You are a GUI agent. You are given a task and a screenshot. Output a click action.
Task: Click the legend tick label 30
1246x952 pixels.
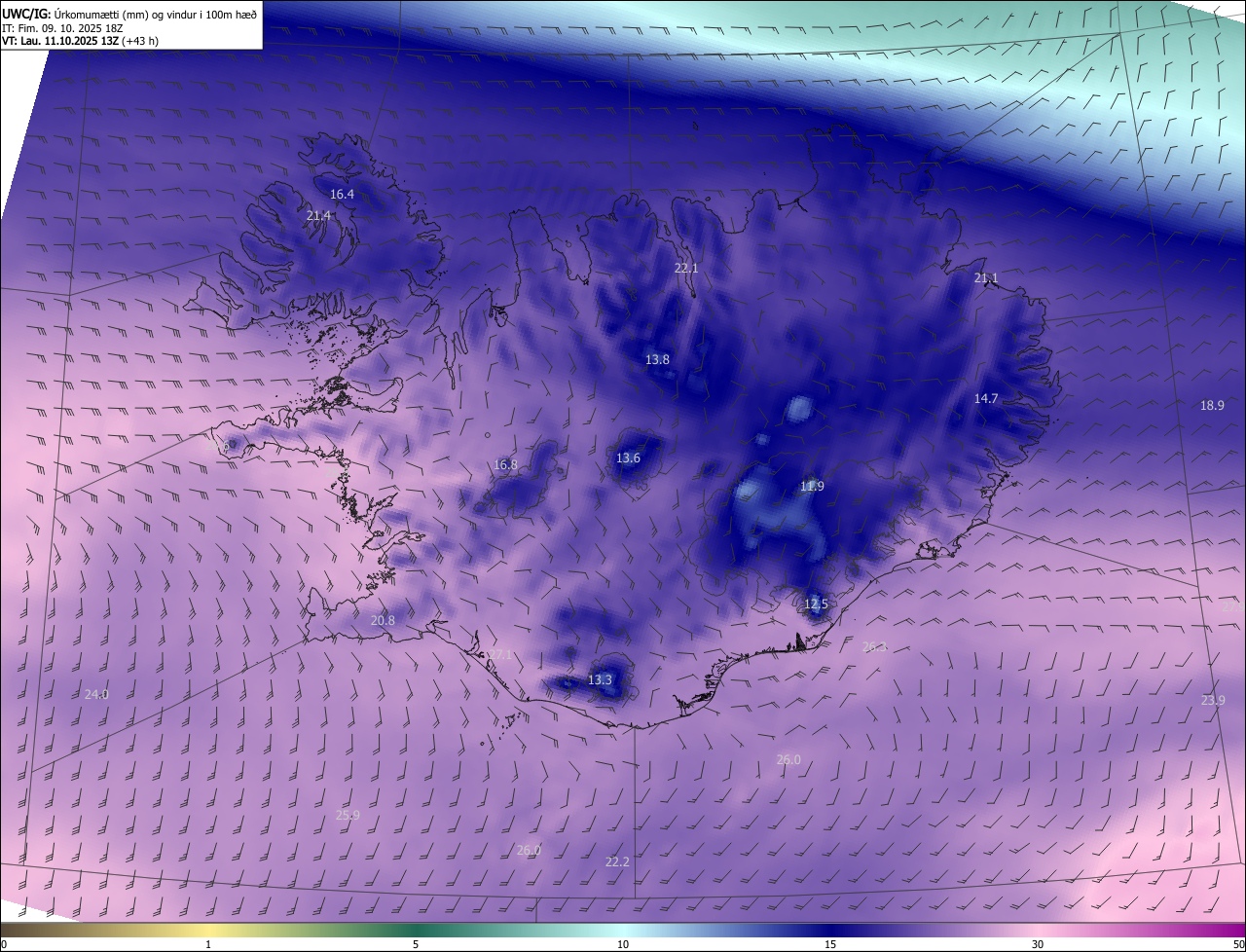[x=1038, y=944]
